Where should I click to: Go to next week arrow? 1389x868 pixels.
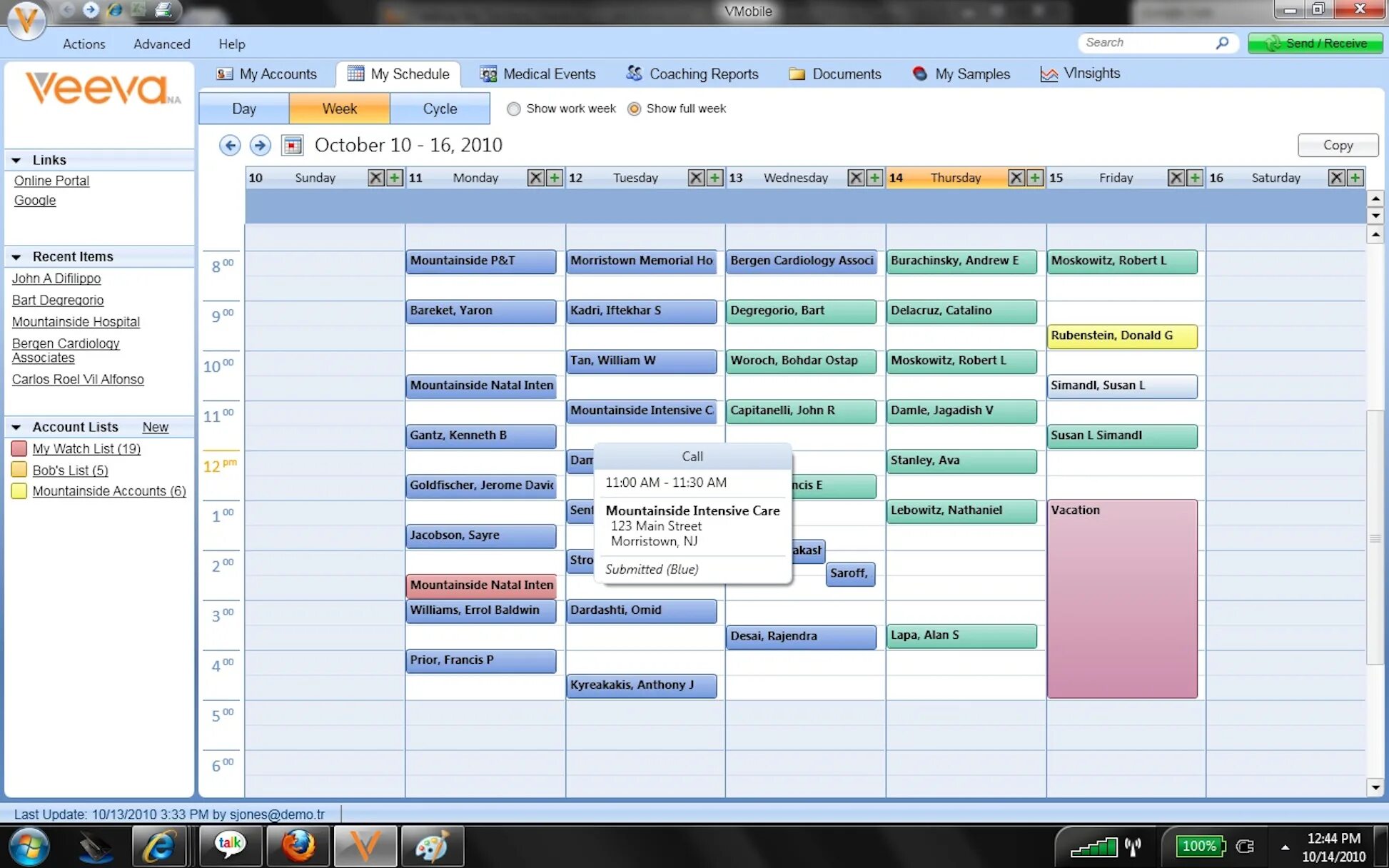tap(260, 146)
